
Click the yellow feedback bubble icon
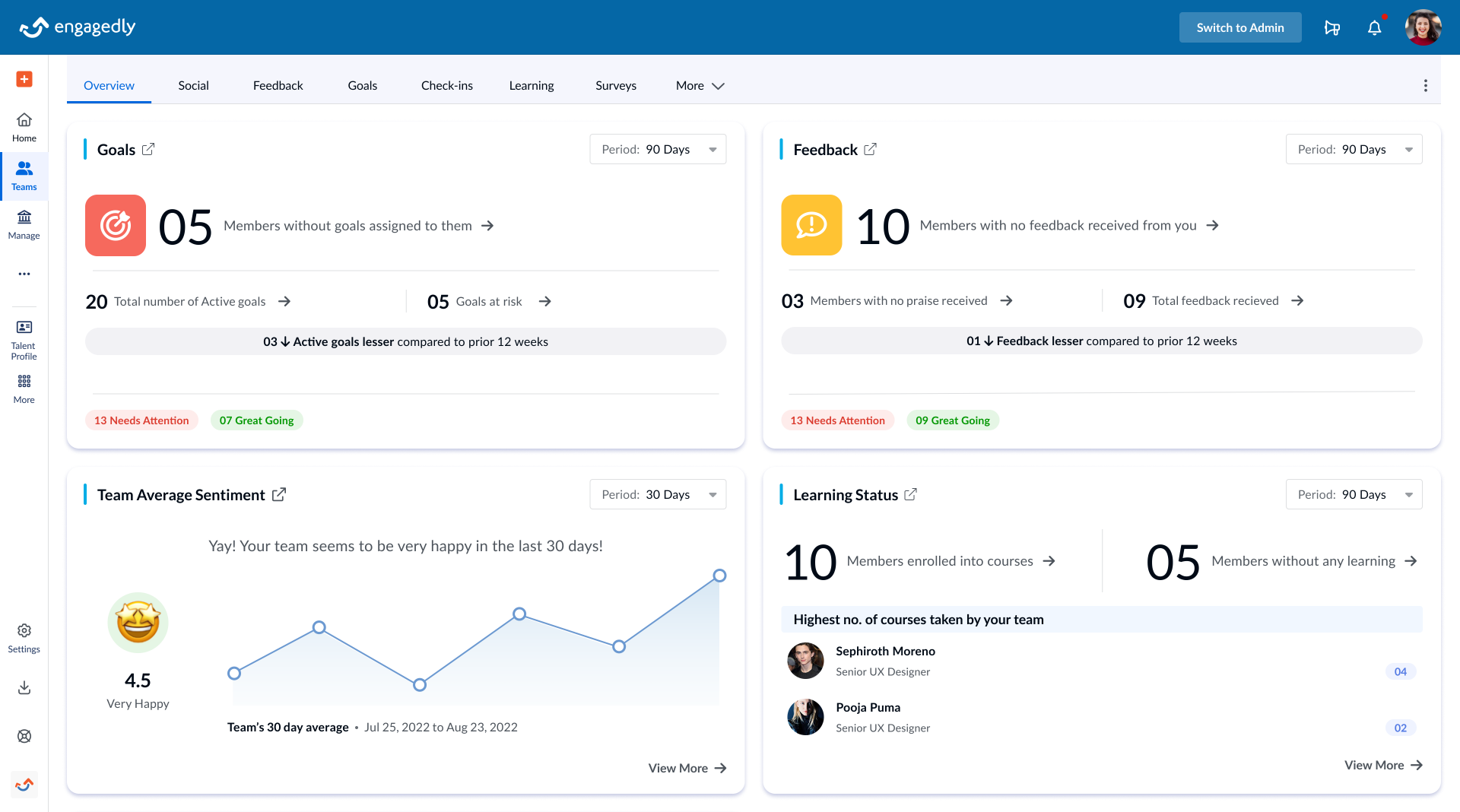point(811,225)
